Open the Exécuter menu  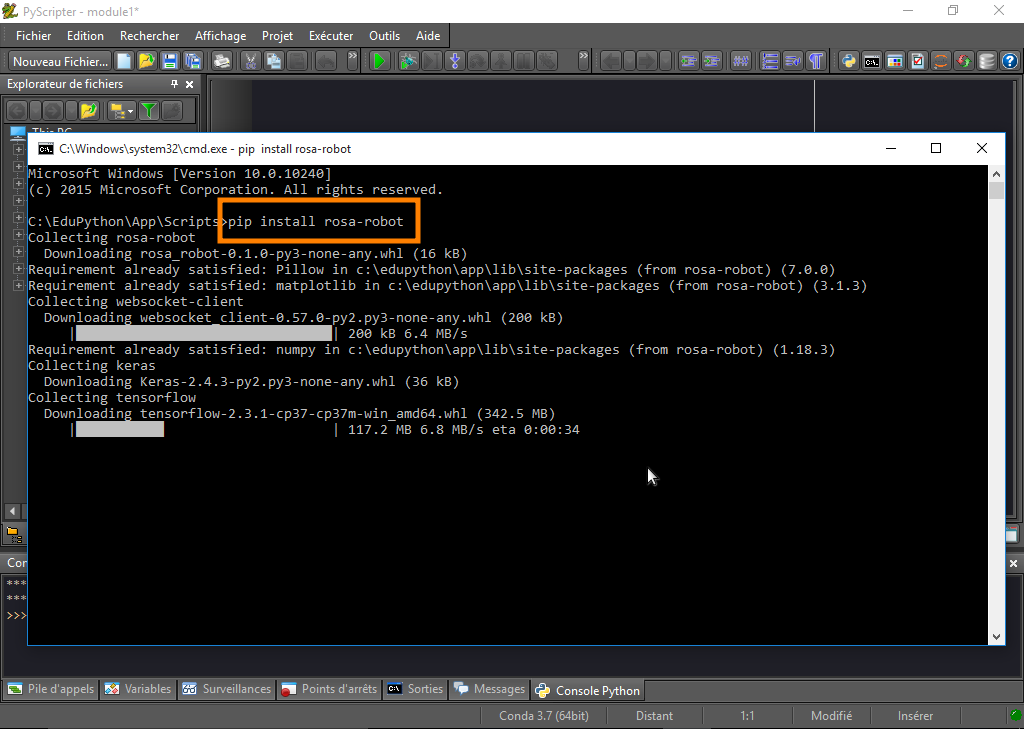click(330, 36)
